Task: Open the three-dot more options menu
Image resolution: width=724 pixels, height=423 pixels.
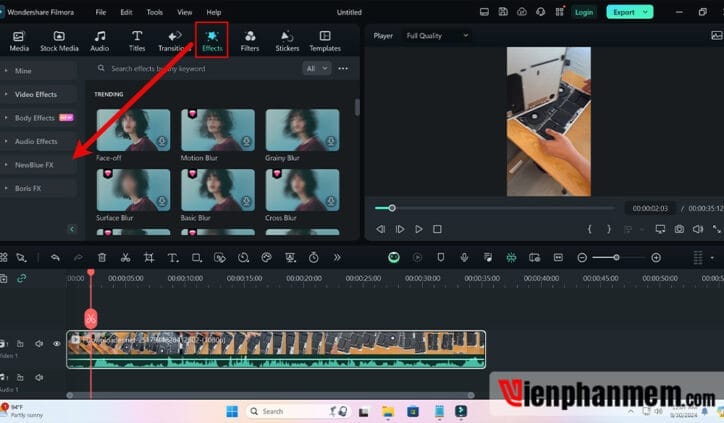Action: 343,68
